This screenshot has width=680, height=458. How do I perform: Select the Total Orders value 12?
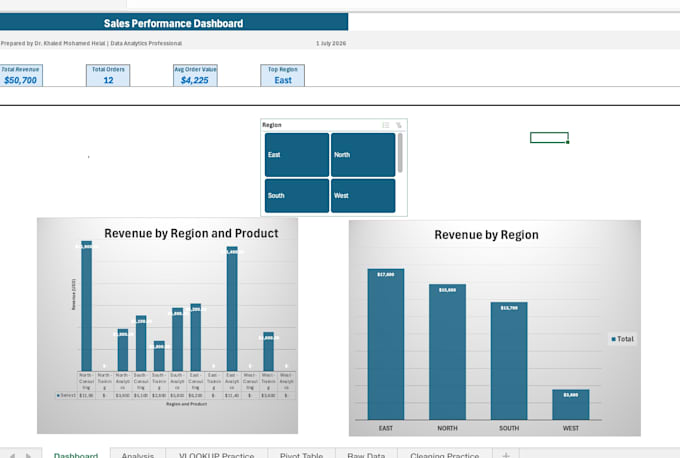click(108, 80)
